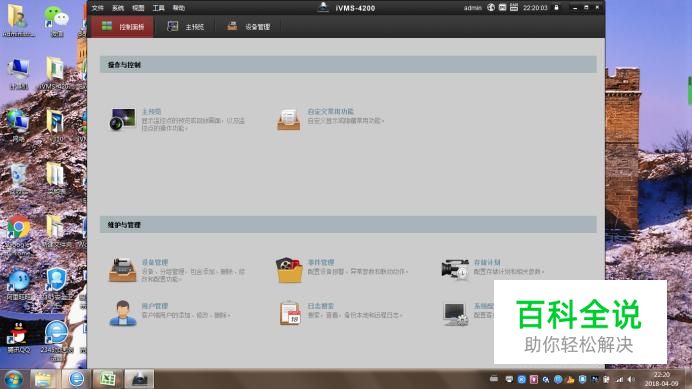This screenshot has width=692, height=389.
Task: Open the 用户管理 person icon
Action: (x=123, y=313)
